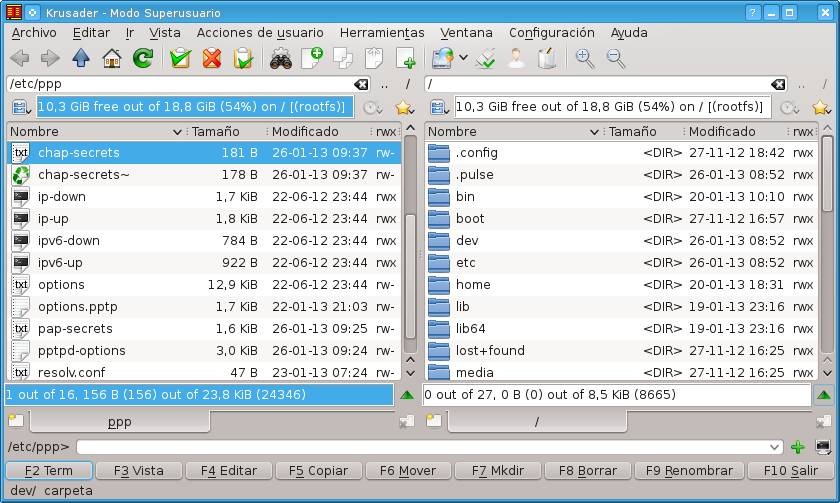Go up one directory with blue arrow
Screen dimensions: 840x503
[x=81, y=58]
